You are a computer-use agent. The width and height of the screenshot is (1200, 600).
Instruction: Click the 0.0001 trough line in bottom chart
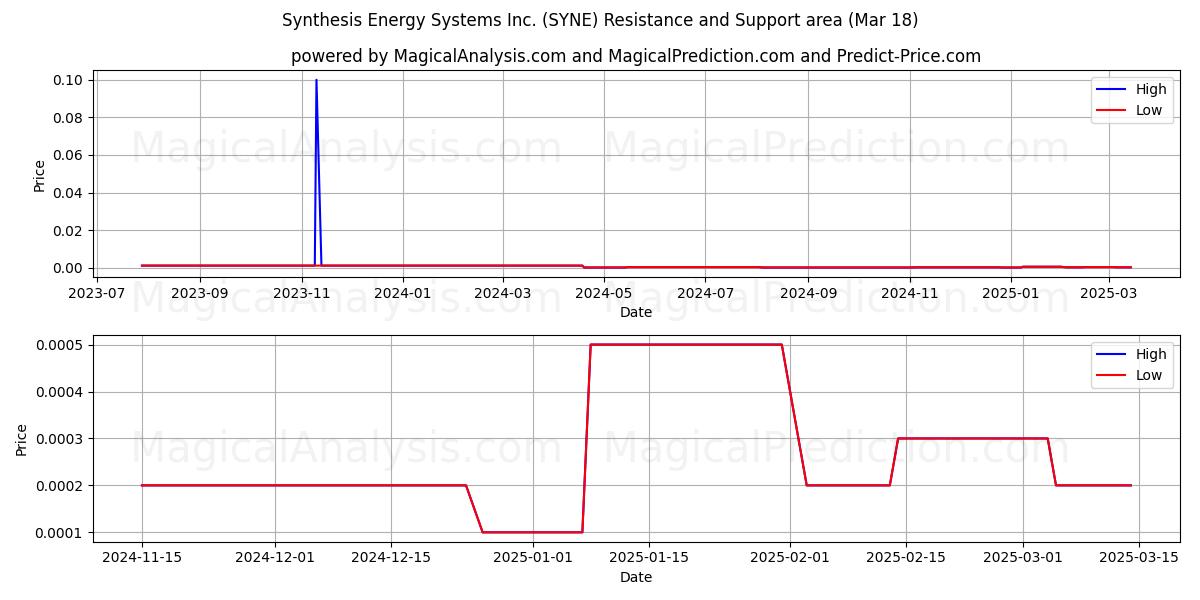click(532, 532)
